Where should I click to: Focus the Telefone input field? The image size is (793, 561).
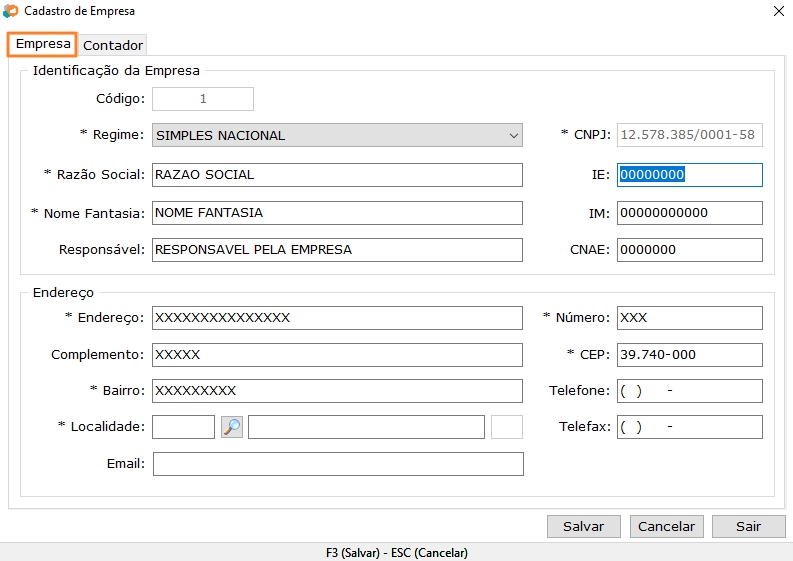point(690,391)
